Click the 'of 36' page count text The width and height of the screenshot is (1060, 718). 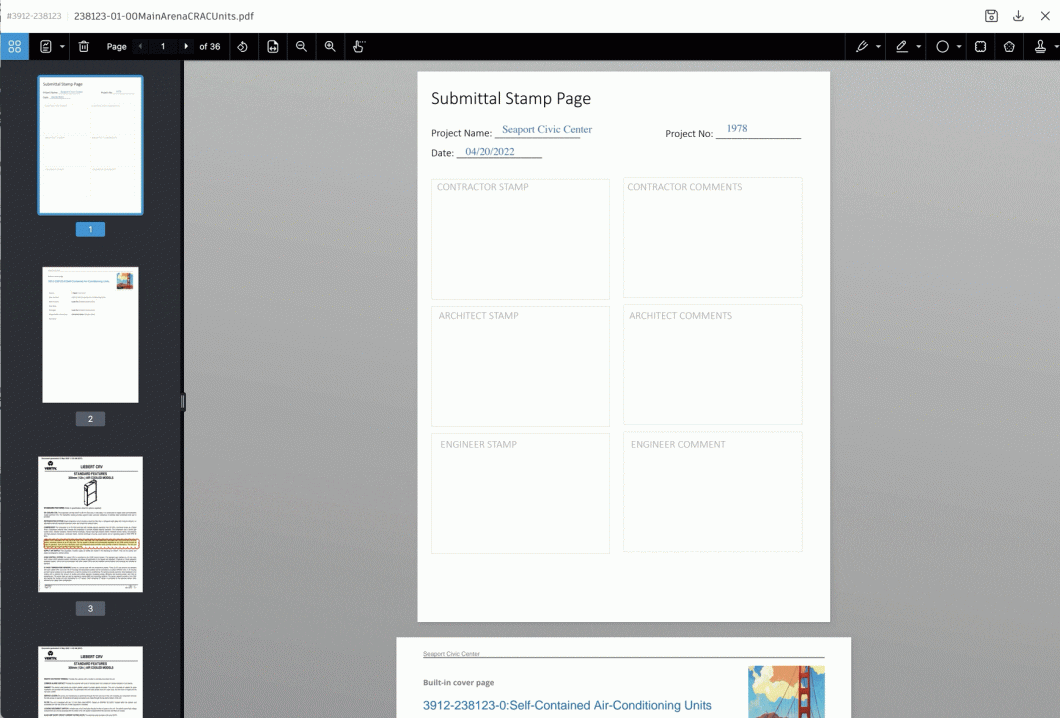(x=210, y=47)
